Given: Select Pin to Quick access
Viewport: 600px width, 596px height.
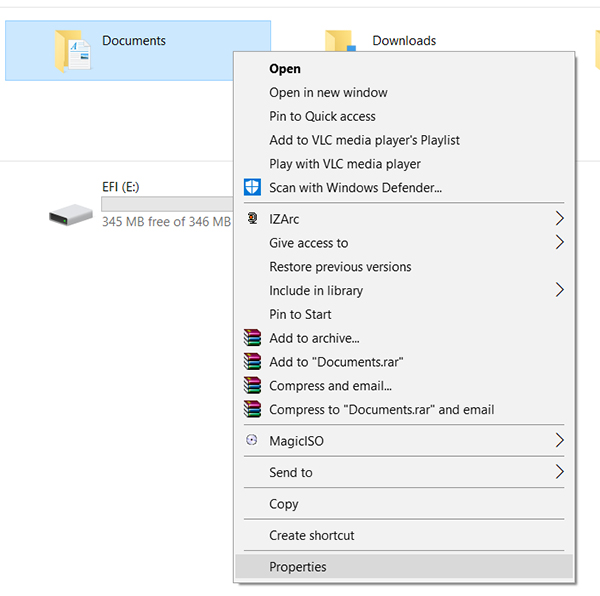Looking at the screenshot, I should (322, 116).
